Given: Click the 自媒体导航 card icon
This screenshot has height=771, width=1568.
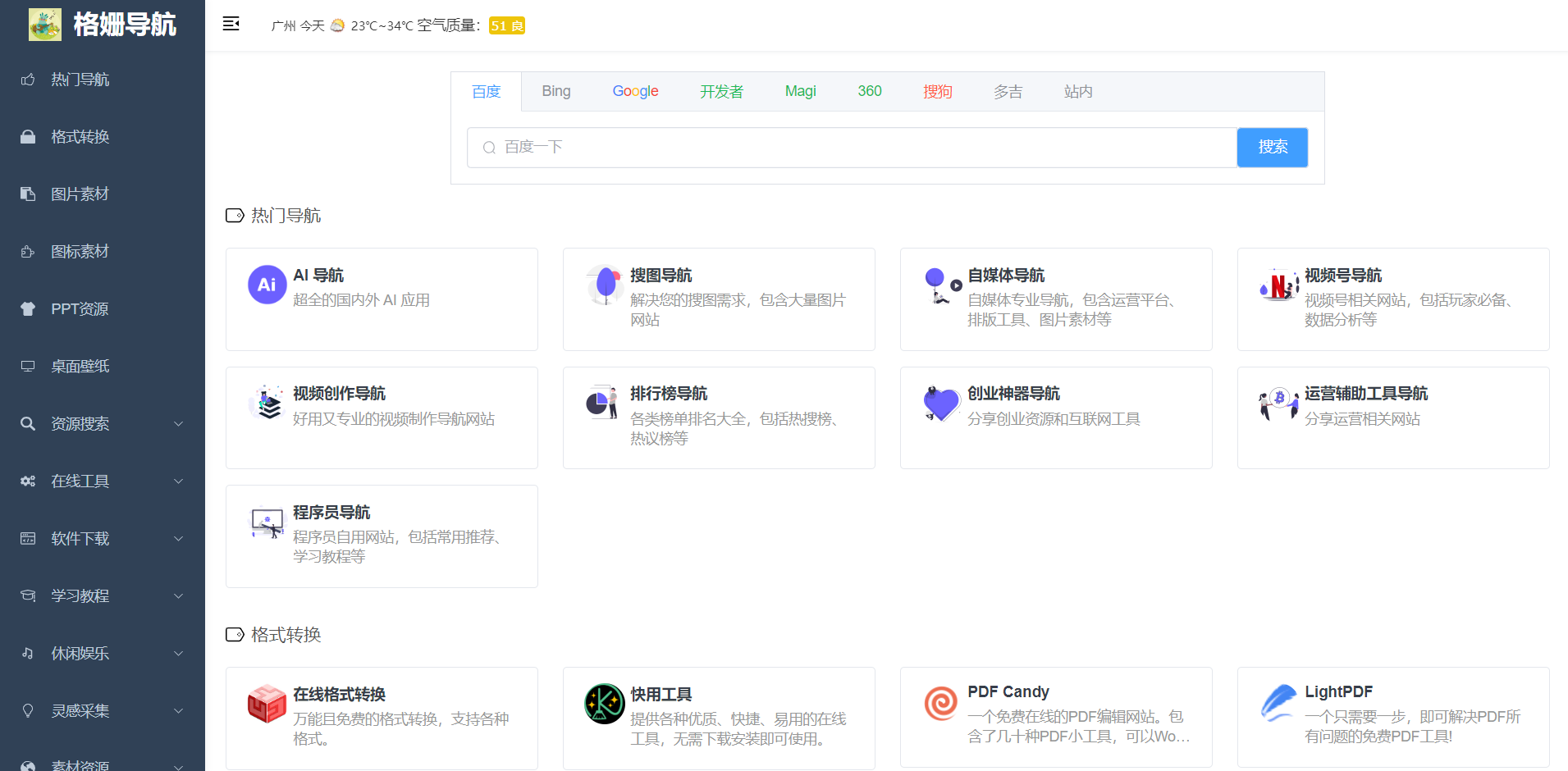Looking at the screenshot, I should click(942, 285).
